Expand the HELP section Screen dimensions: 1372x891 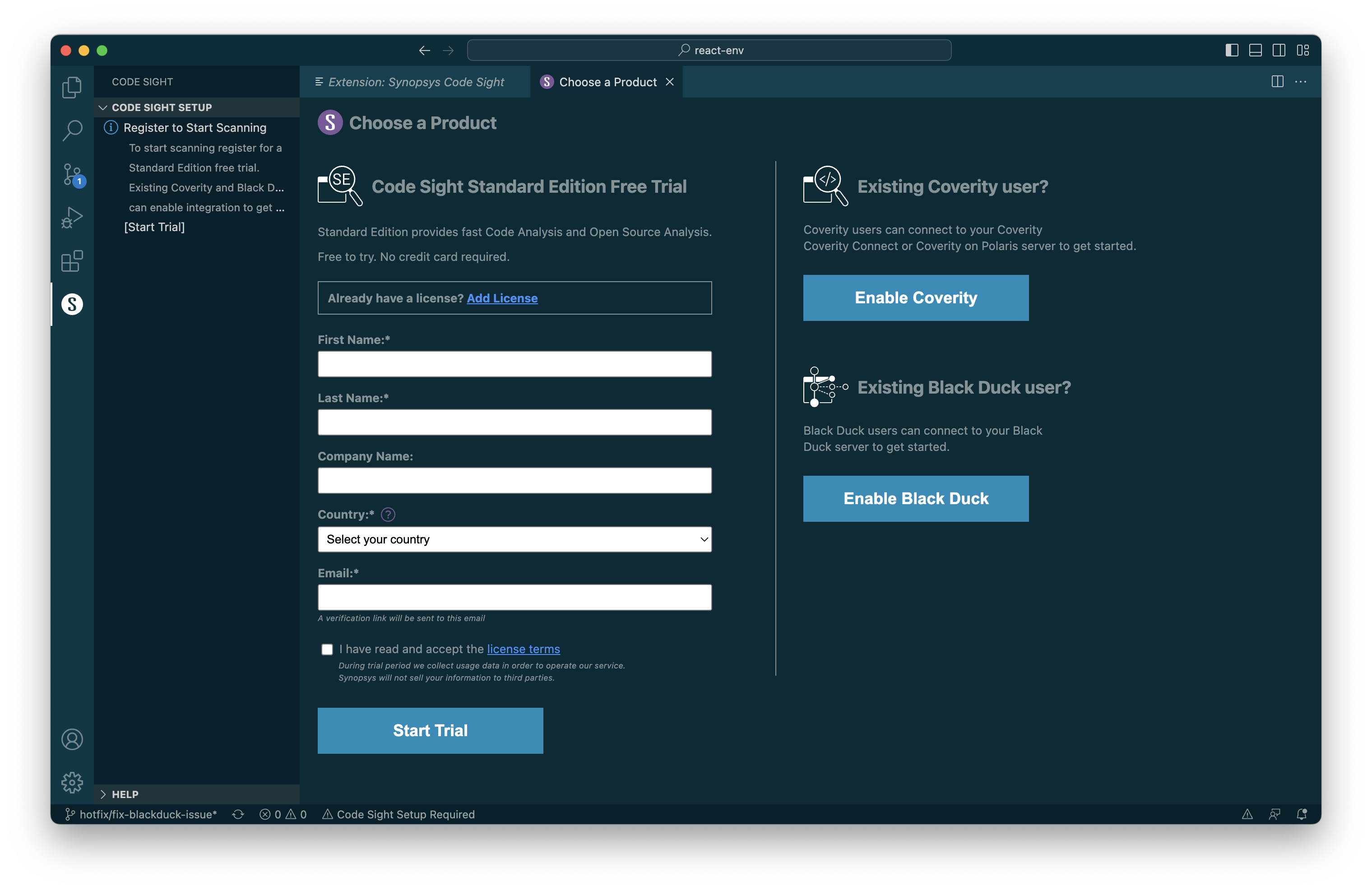197,794
